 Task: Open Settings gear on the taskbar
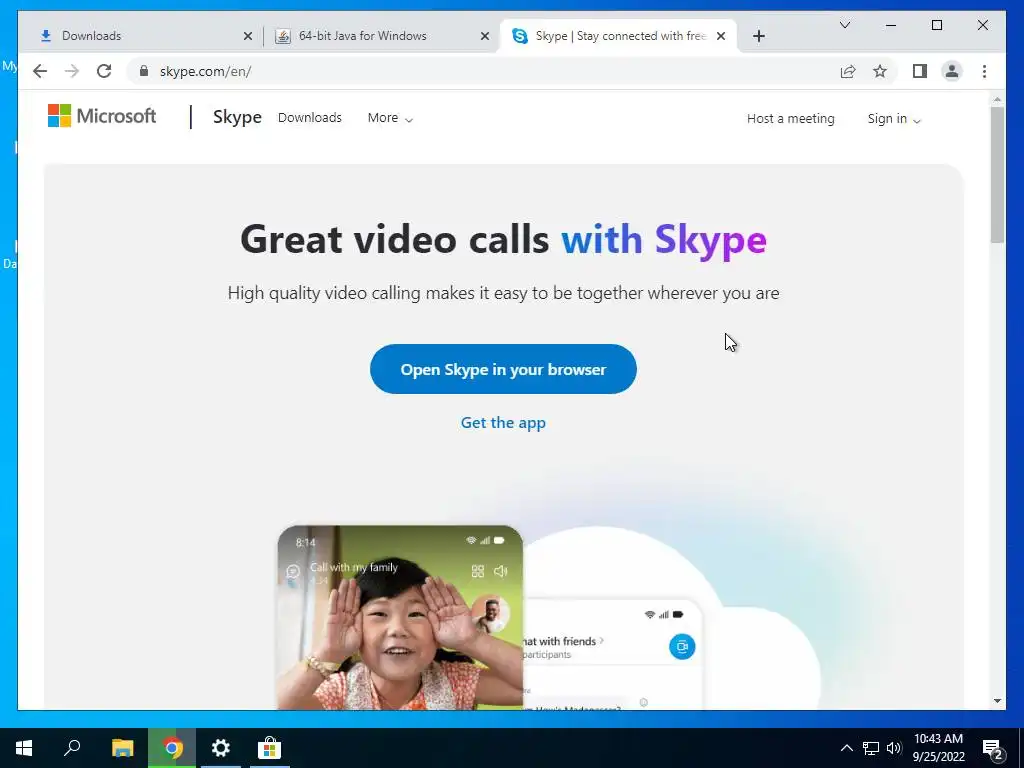(x=221, y=748)
